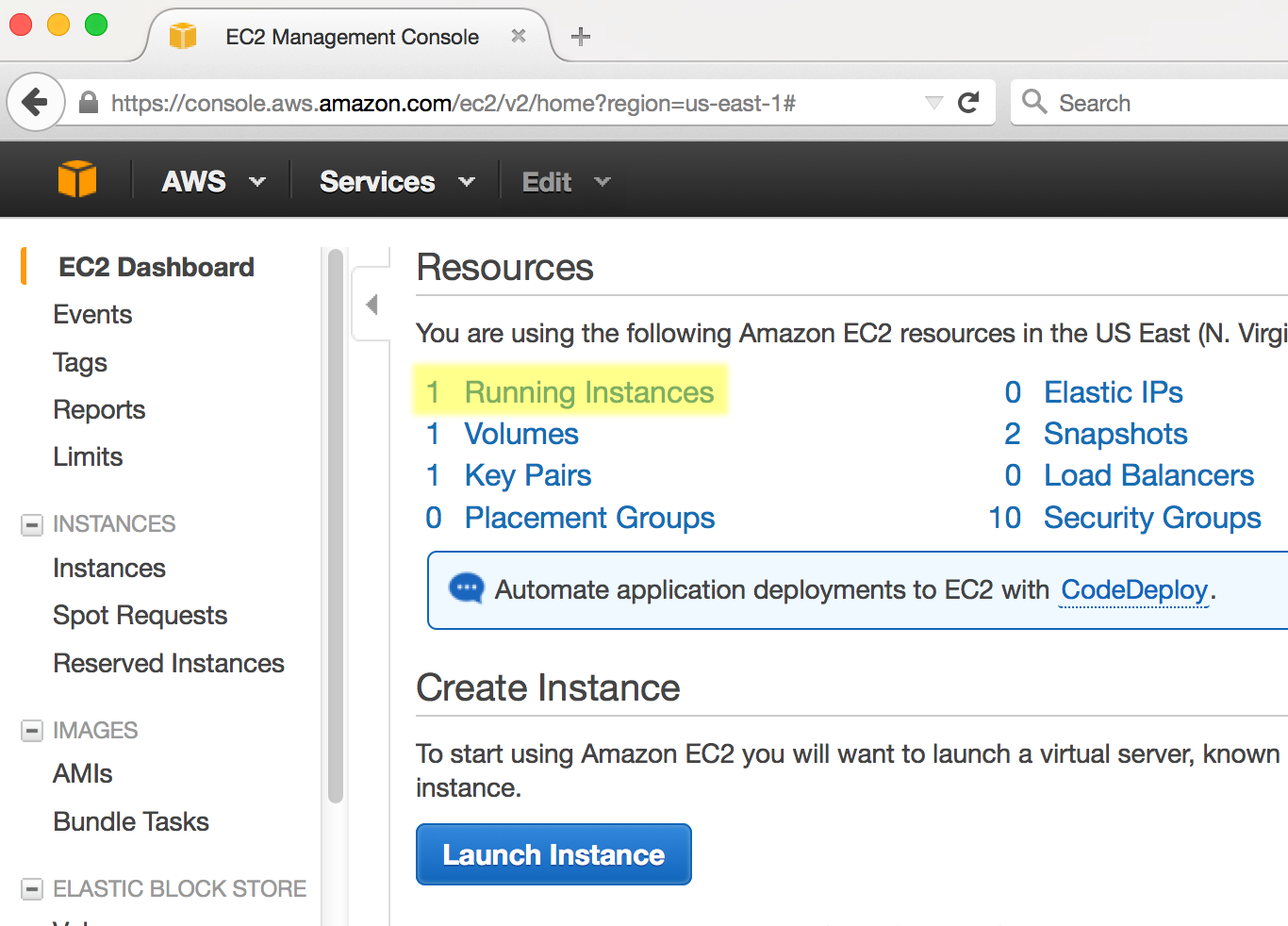Click the sidebar vertical scrollbar
This screenshot has width=1288, height=926.
335,528
